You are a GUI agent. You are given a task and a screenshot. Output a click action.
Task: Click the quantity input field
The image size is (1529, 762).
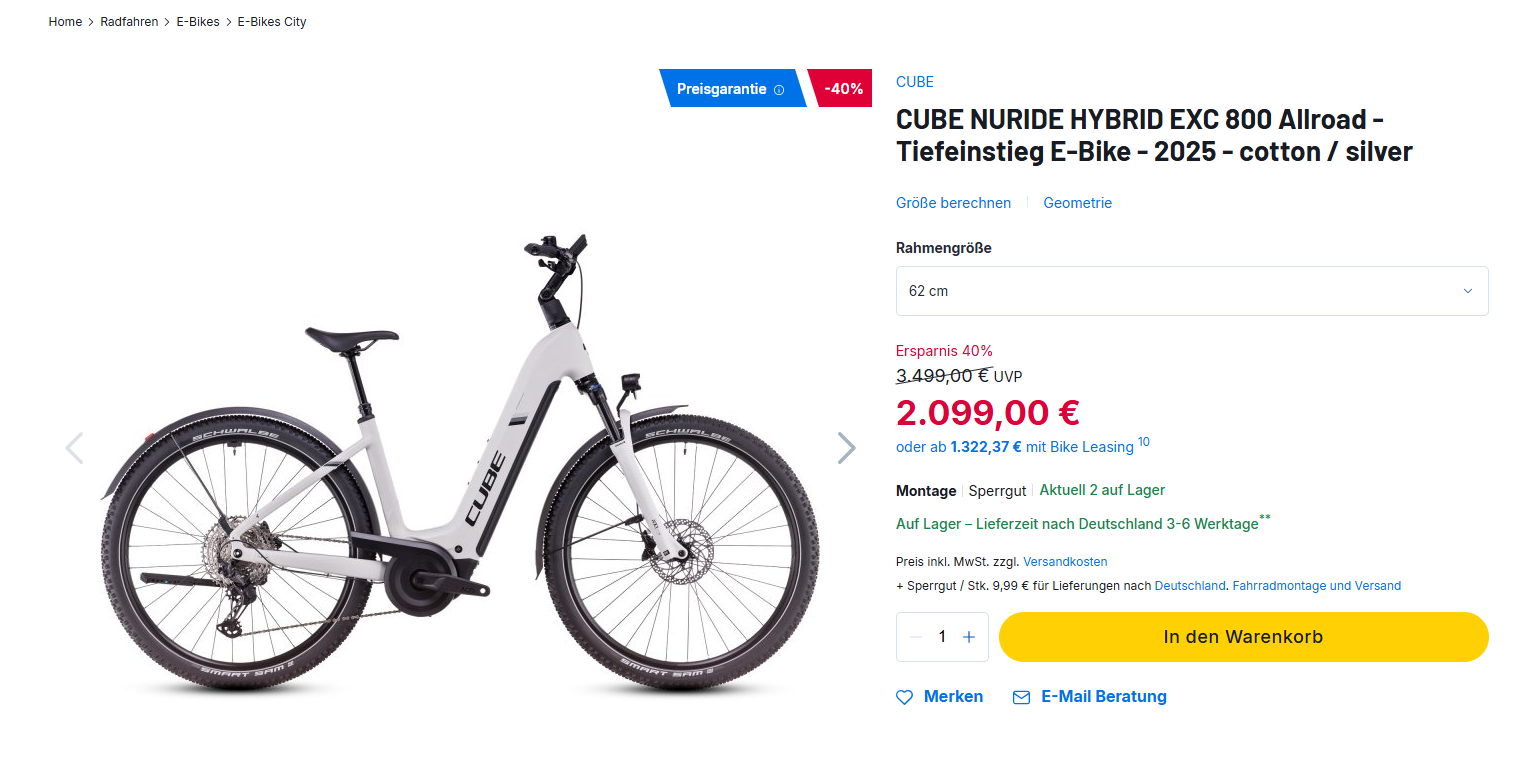click(942, 637)
